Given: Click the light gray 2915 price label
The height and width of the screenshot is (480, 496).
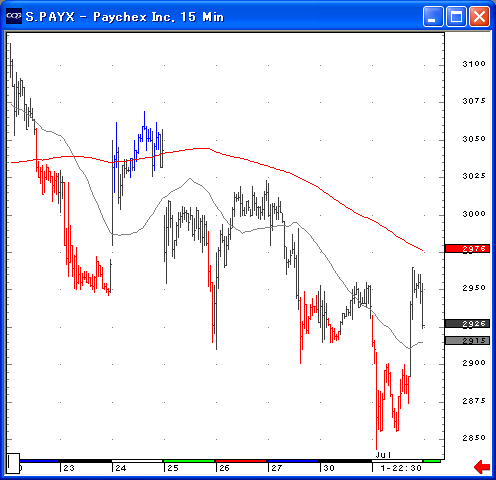Looking at the screenshot, I should pos(467,340).
